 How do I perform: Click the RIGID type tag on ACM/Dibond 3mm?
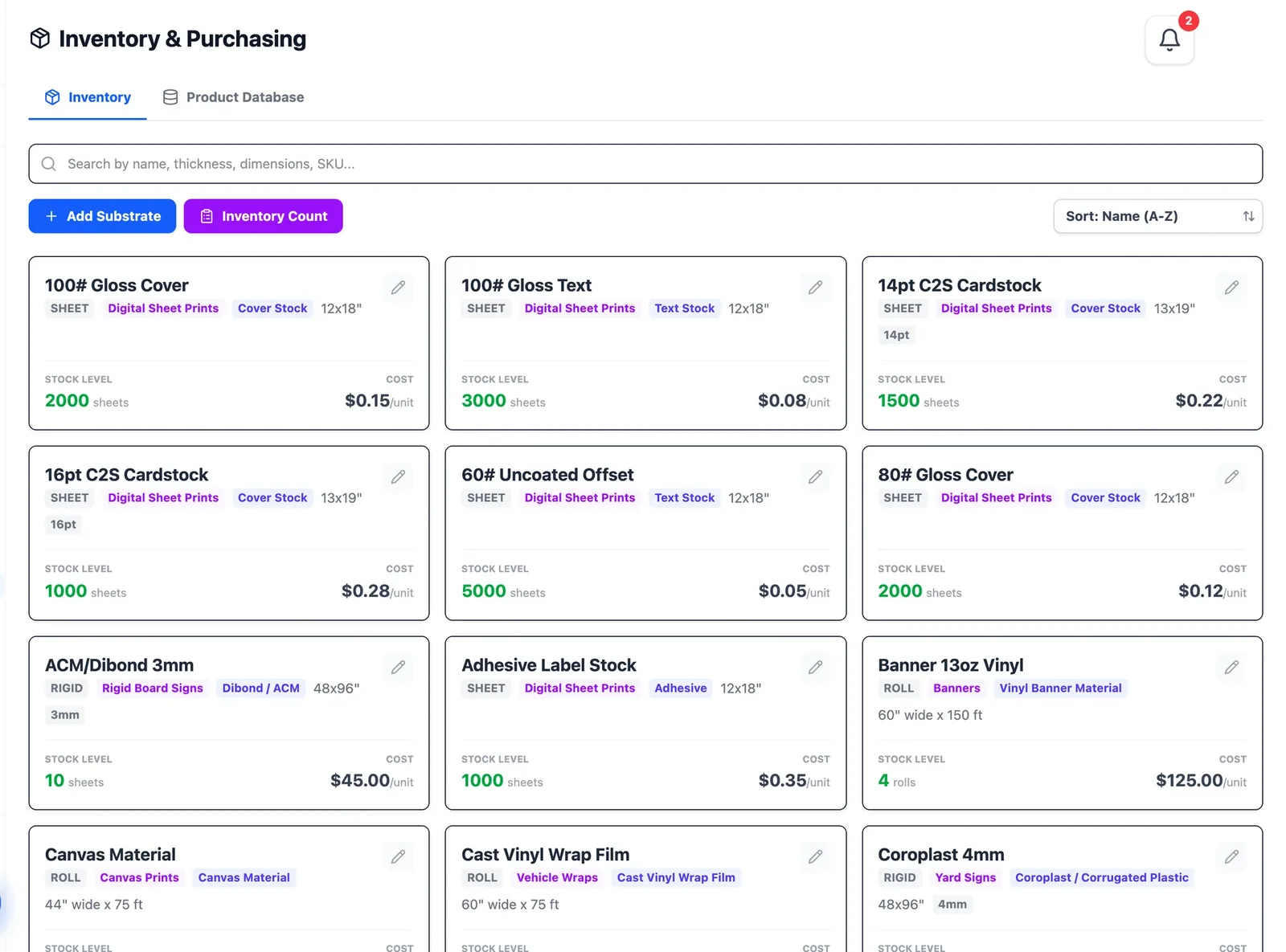click(67, 688)
